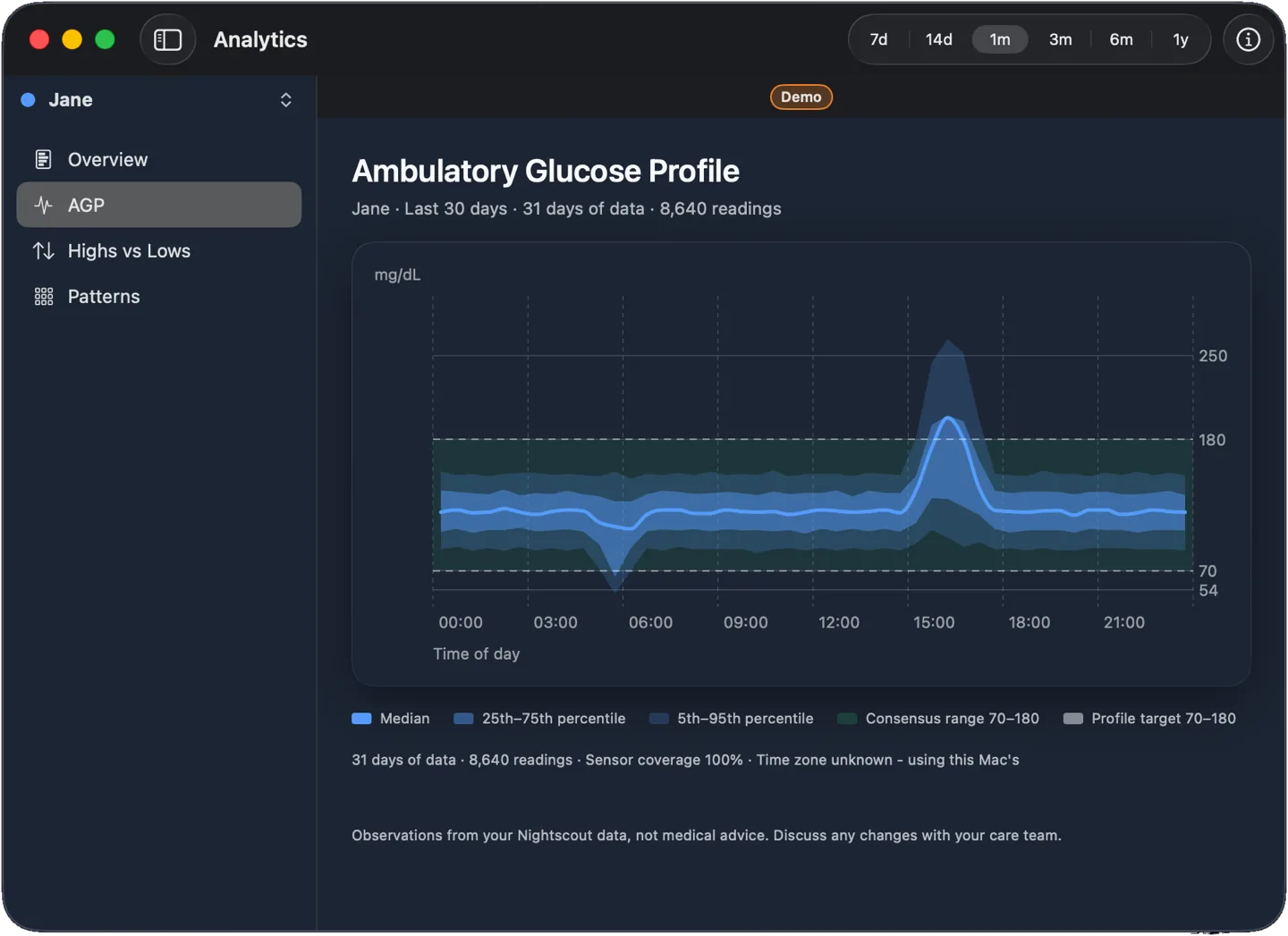
Task: Click the 'Last 30 days' subtitle text
Action: pos(455,208)
